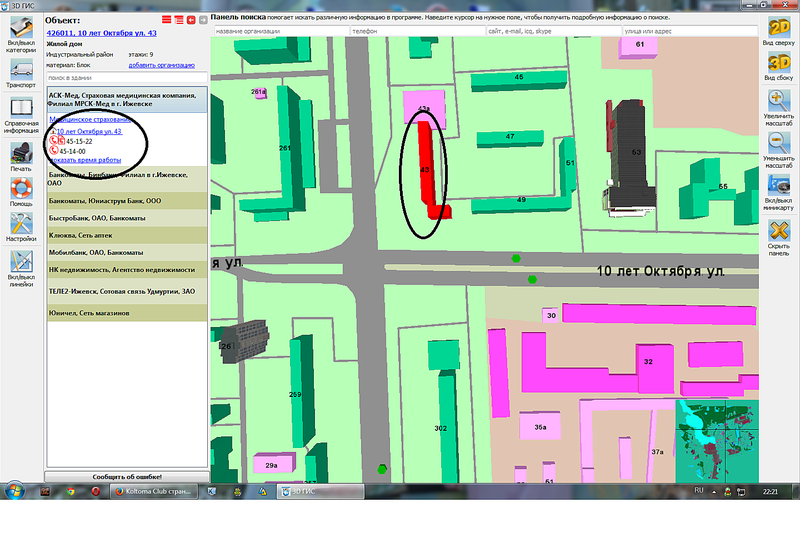Screen dimensions: 800x548
Task: Select building 51 above the street
Action: [568, 165]
